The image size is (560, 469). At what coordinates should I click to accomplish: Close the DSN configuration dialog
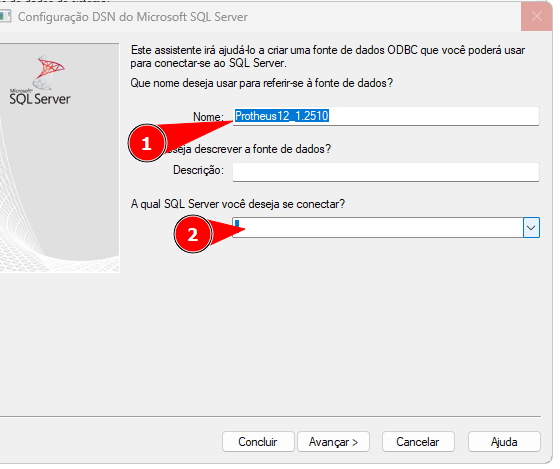(x=536, y=16)
